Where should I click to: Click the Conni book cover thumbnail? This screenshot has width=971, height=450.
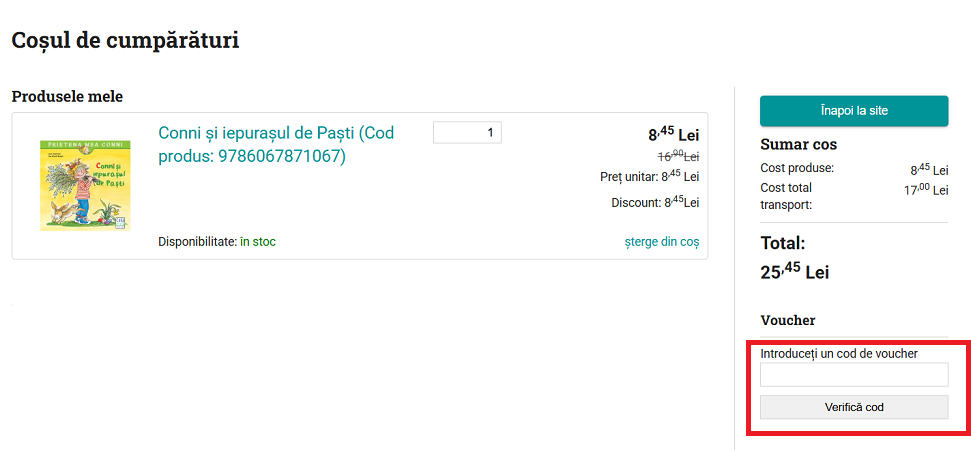click(x=71, y=186)
